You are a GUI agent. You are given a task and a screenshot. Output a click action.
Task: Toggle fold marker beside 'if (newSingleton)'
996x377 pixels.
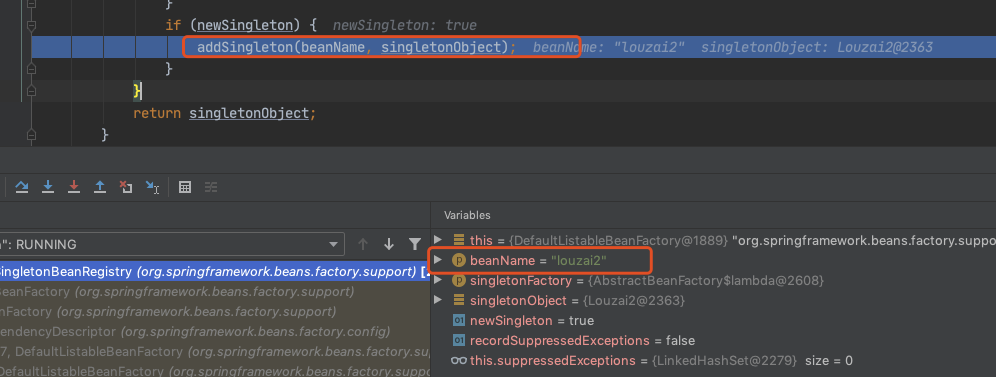point(32,26)
